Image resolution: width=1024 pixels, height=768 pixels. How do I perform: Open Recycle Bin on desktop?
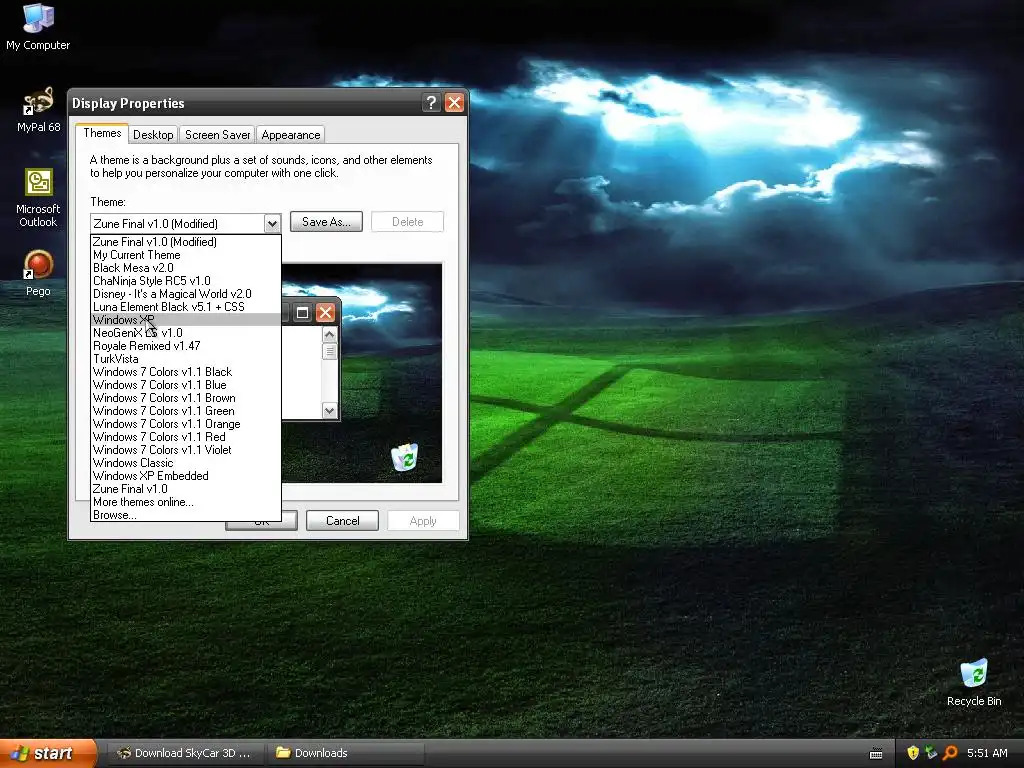tap(974, 682)
